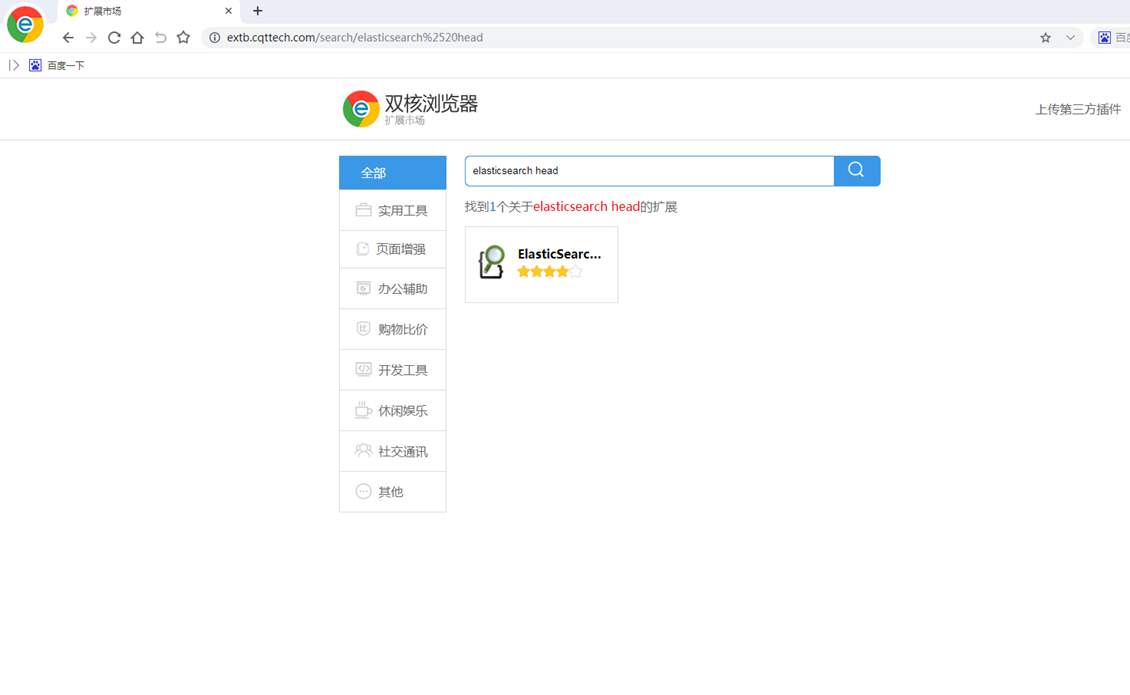Click the browser back arrow

tap(68, 37)
